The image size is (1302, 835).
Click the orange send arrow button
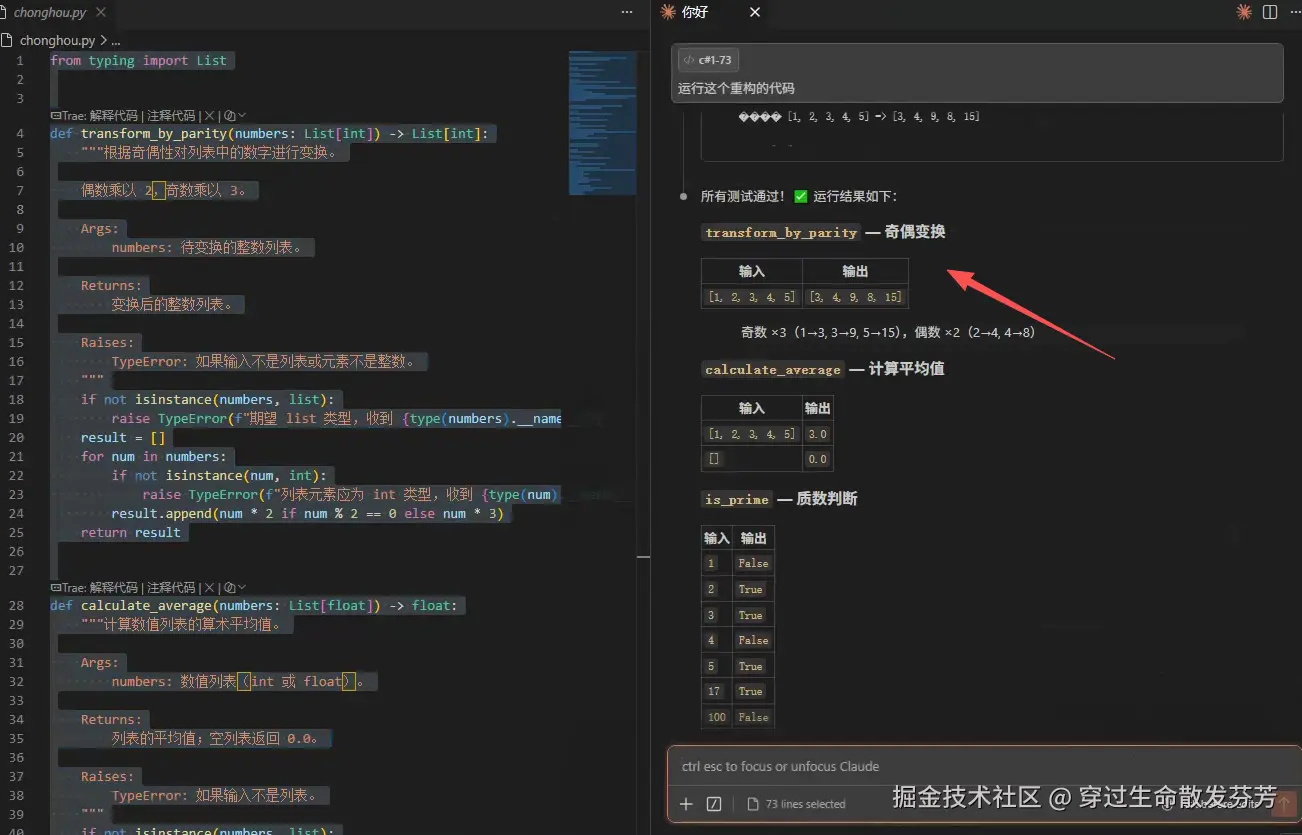coord(1284,803)
